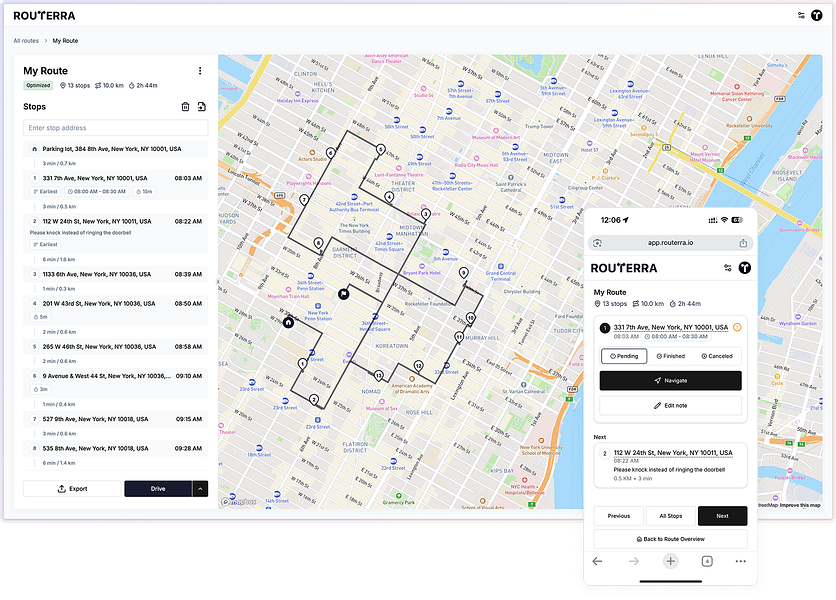836x600 pixels.
Task: Set stop status to Pending
Action: [x=624, y=356]
